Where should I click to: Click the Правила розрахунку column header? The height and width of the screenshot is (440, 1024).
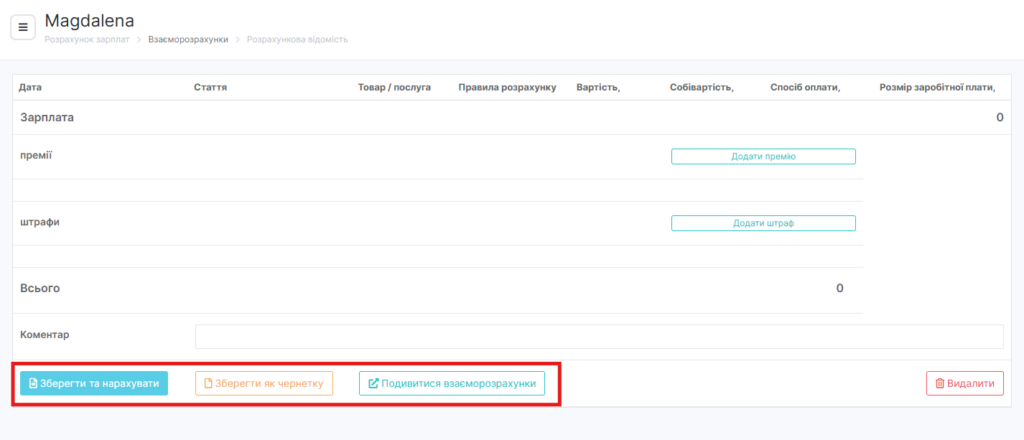(506, 88)
